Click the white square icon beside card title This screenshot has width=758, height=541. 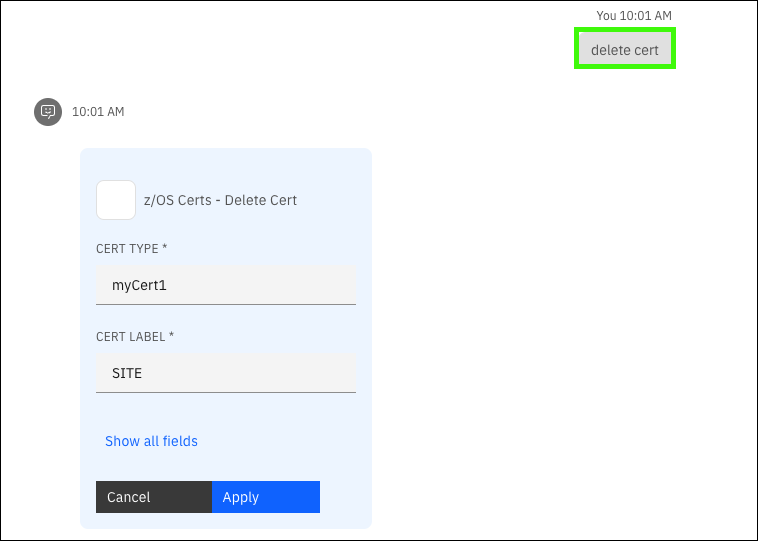pyautogui.click(x=116, y=200)
